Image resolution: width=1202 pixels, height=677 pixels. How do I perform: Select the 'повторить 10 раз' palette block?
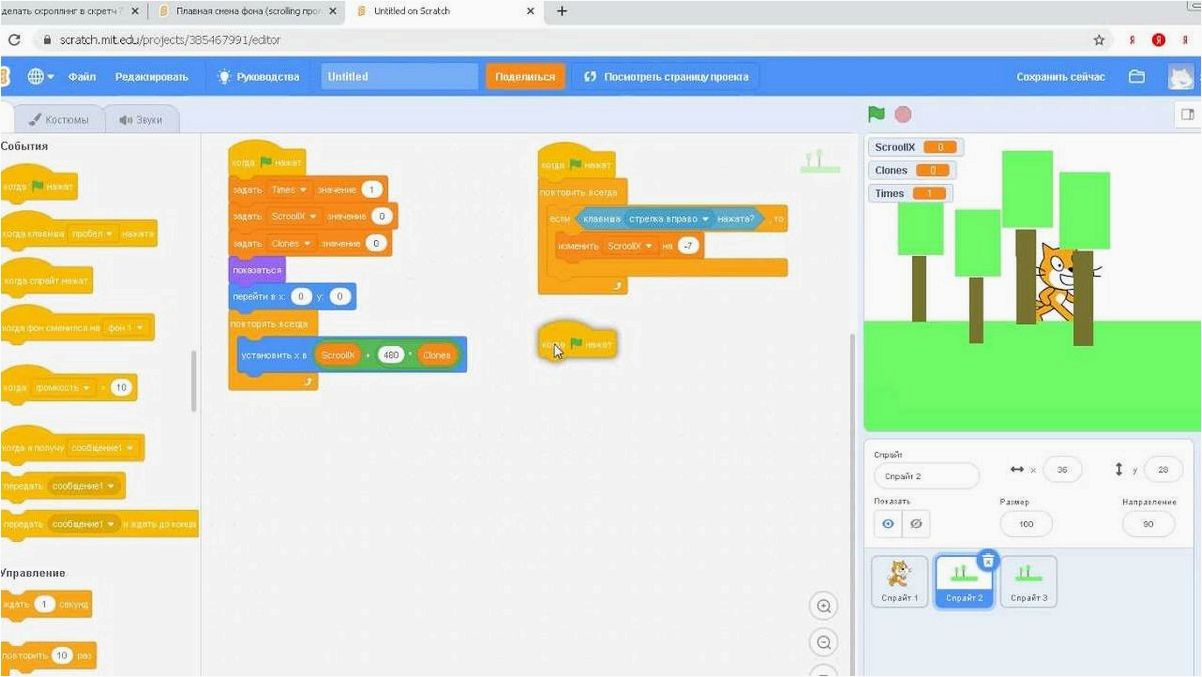pyautogui.click(x=48, y=656)
